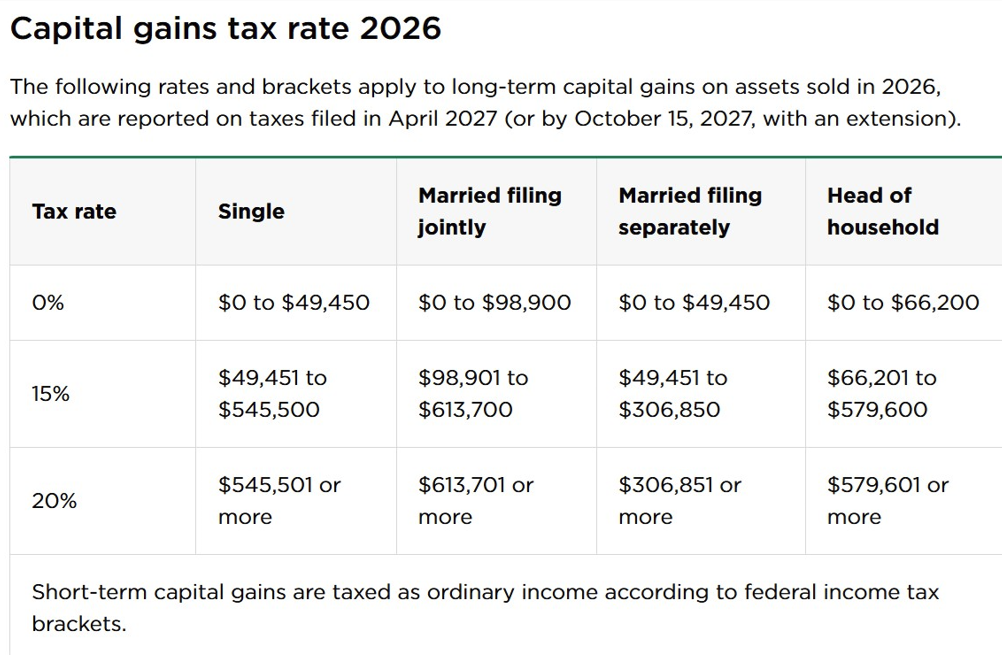
Task: Click the "$49,451 to $306,850" cell
Action: click(673, 394)
